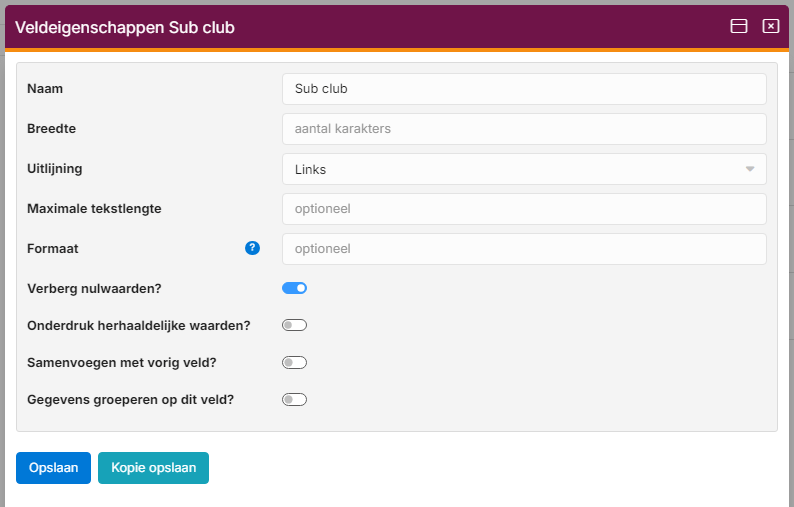
Task: Enable Onderdruk herhaaldelijke waarden toggle
Action: pyautogui.click(x=294, y=325)
